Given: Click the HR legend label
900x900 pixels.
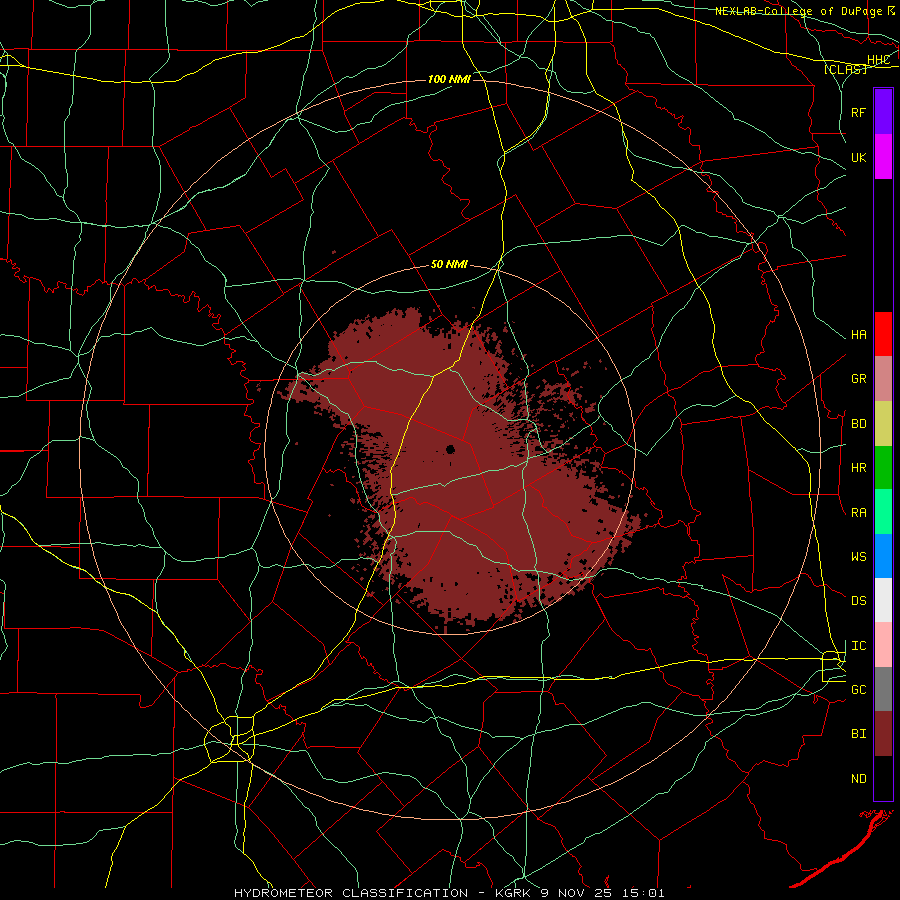Looking at the screenshot, I should click(859, 468).
